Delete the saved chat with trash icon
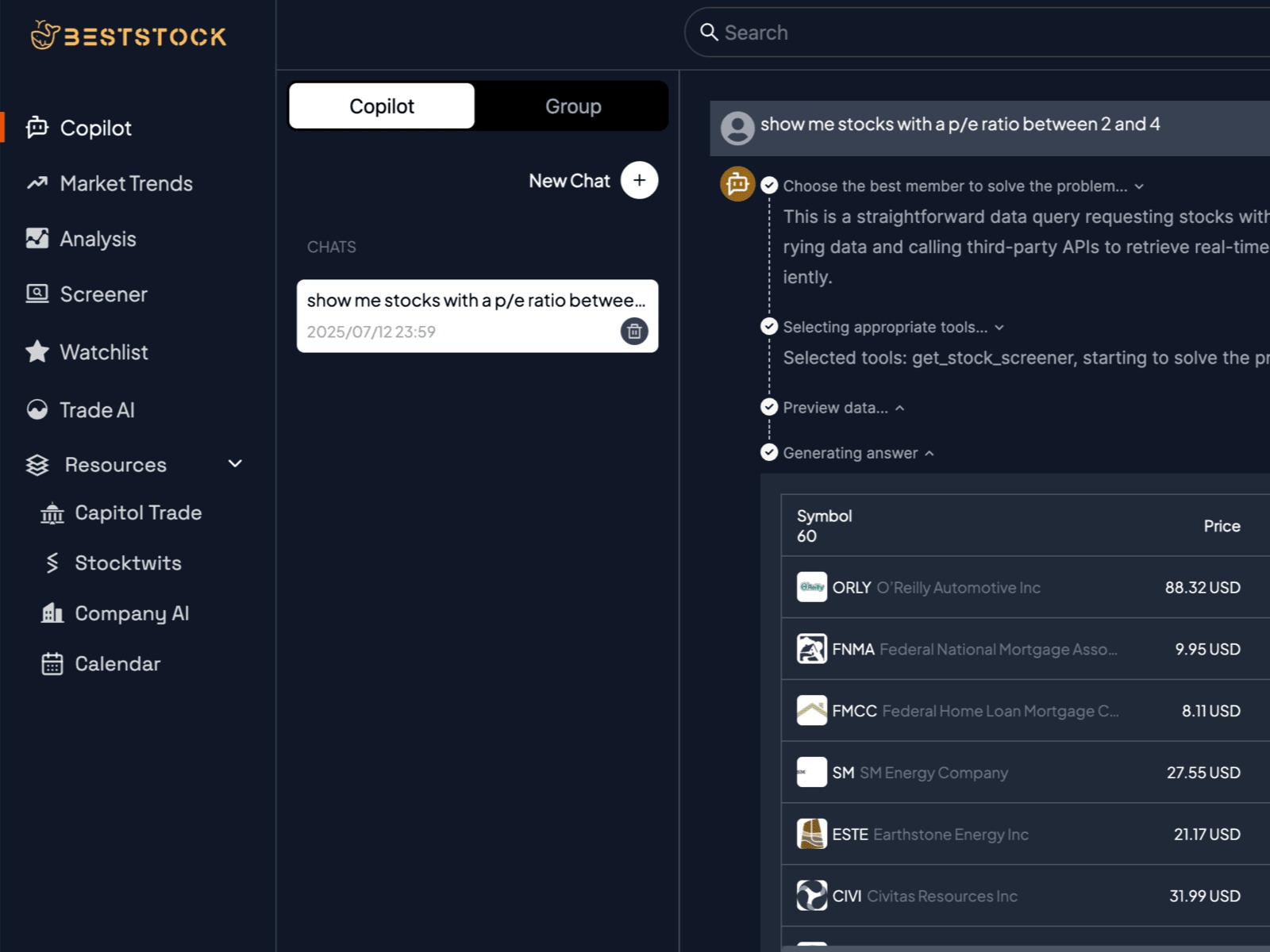The width and height of the screenshot is (1270, 952). pyautogui.click(x=633, y=331)
